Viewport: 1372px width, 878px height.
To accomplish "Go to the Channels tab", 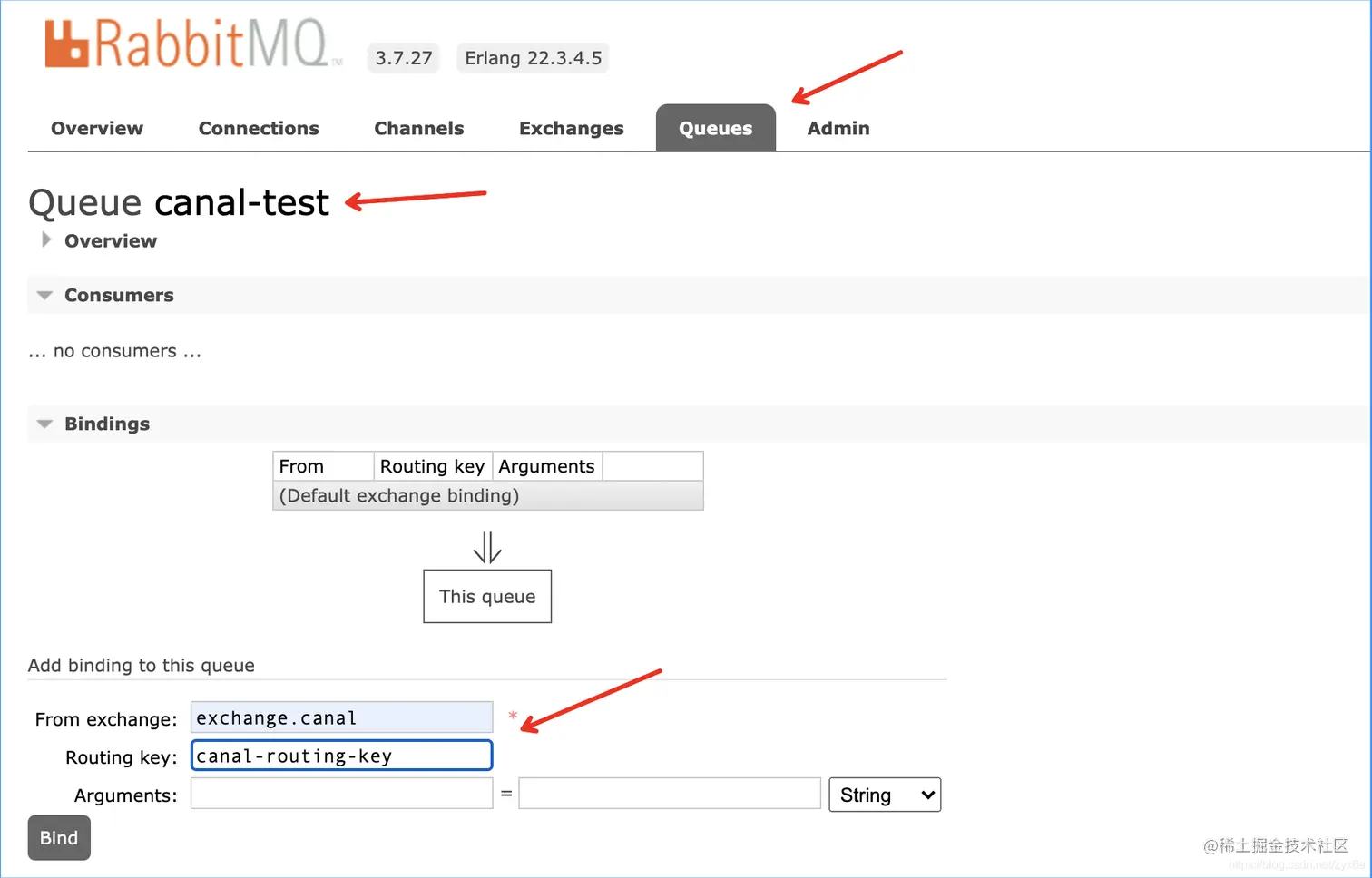I will [x=418, y=128].
